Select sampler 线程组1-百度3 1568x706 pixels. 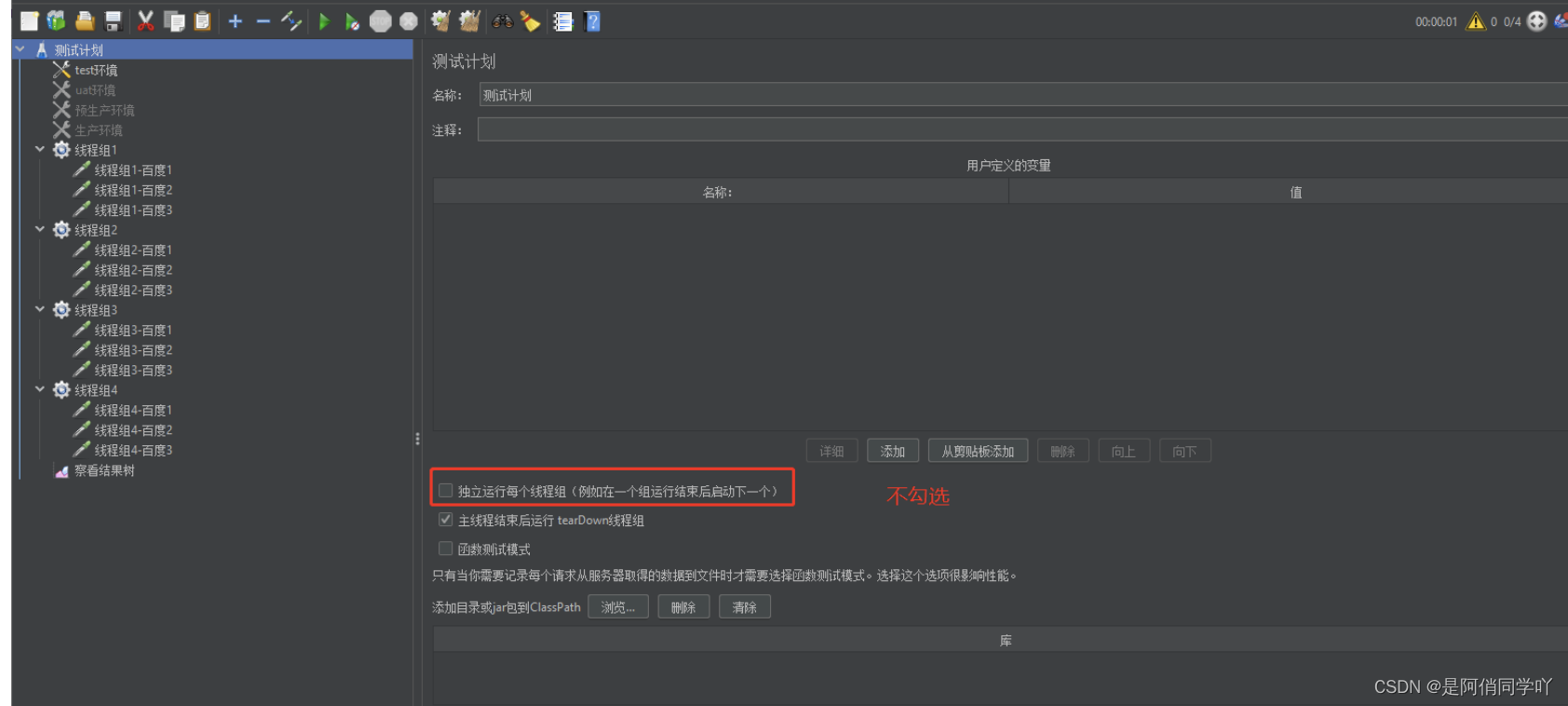[x=133, y=210]
